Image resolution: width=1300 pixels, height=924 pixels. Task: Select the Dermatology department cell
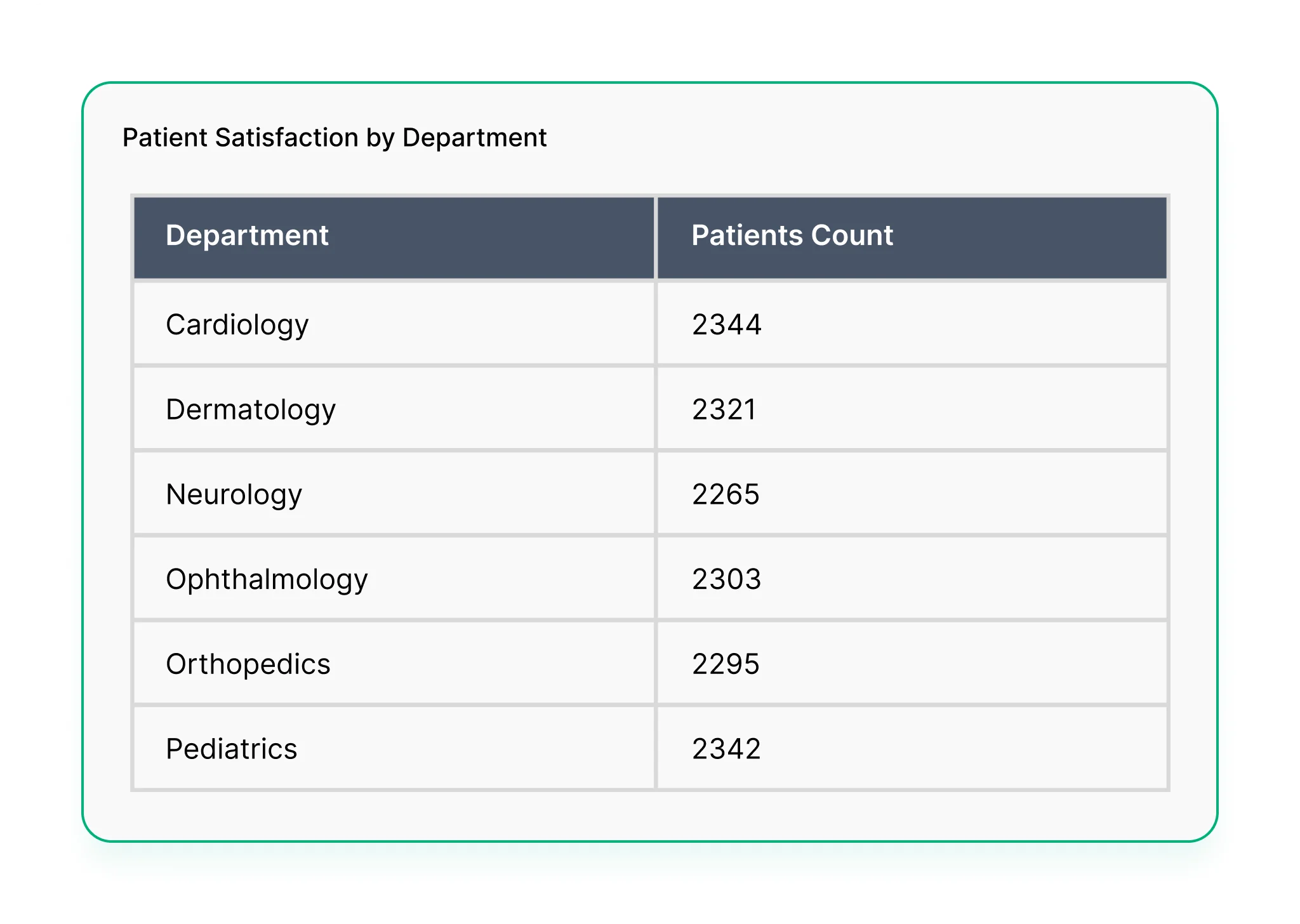click(x=250, y=410)
